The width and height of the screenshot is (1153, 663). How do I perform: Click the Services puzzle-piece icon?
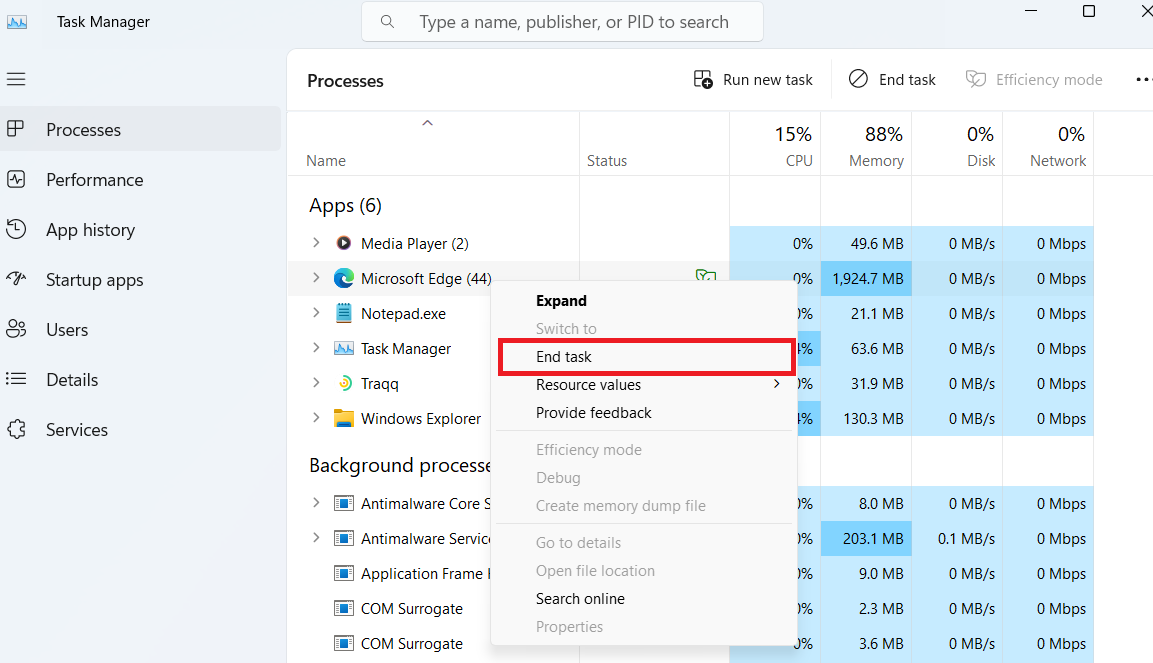(15, 429)
